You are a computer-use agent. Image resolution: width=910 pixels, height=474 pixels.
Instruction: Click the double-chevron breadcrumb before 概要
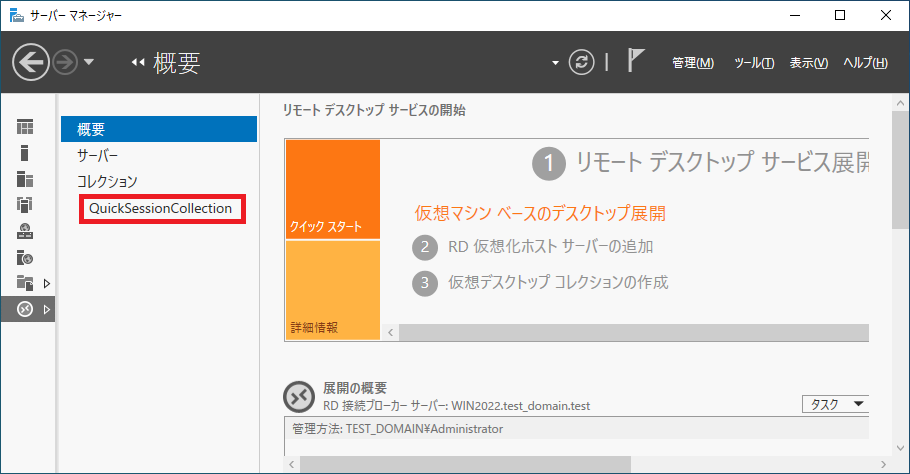[138, 62]
